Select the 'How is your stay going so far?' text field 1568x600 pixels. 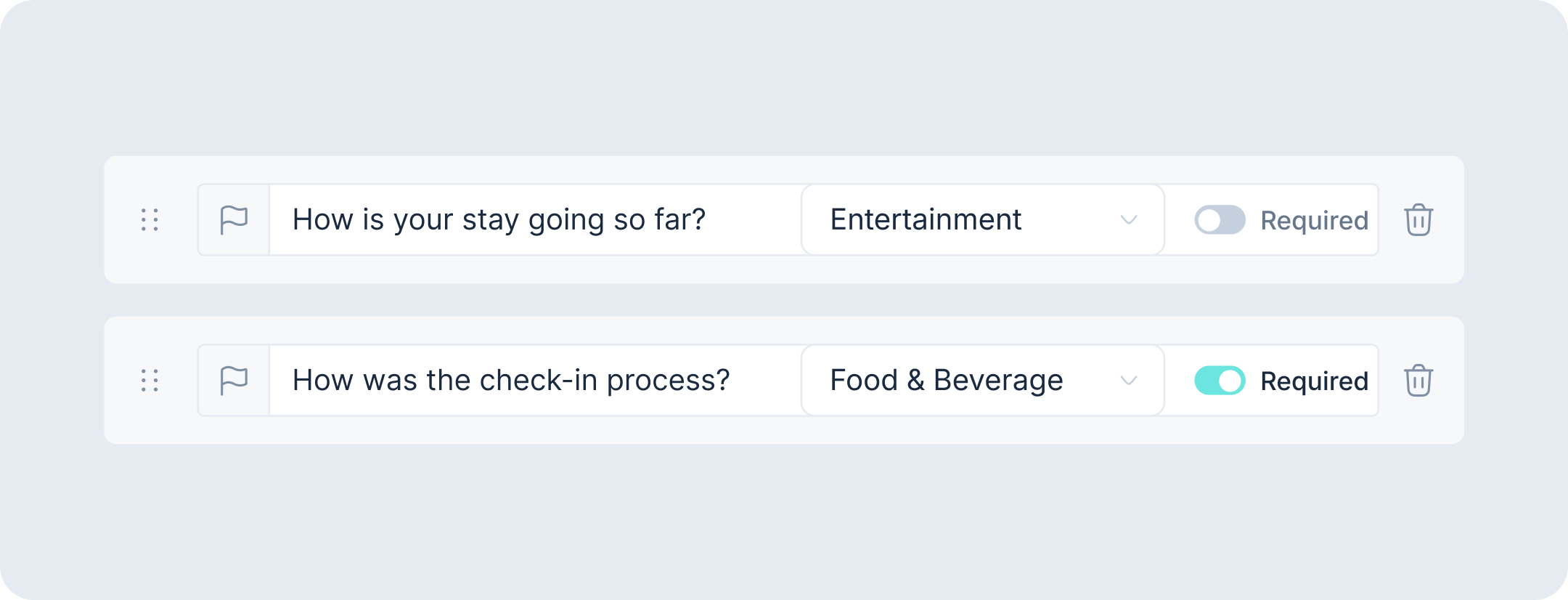[x=535, y=219]
